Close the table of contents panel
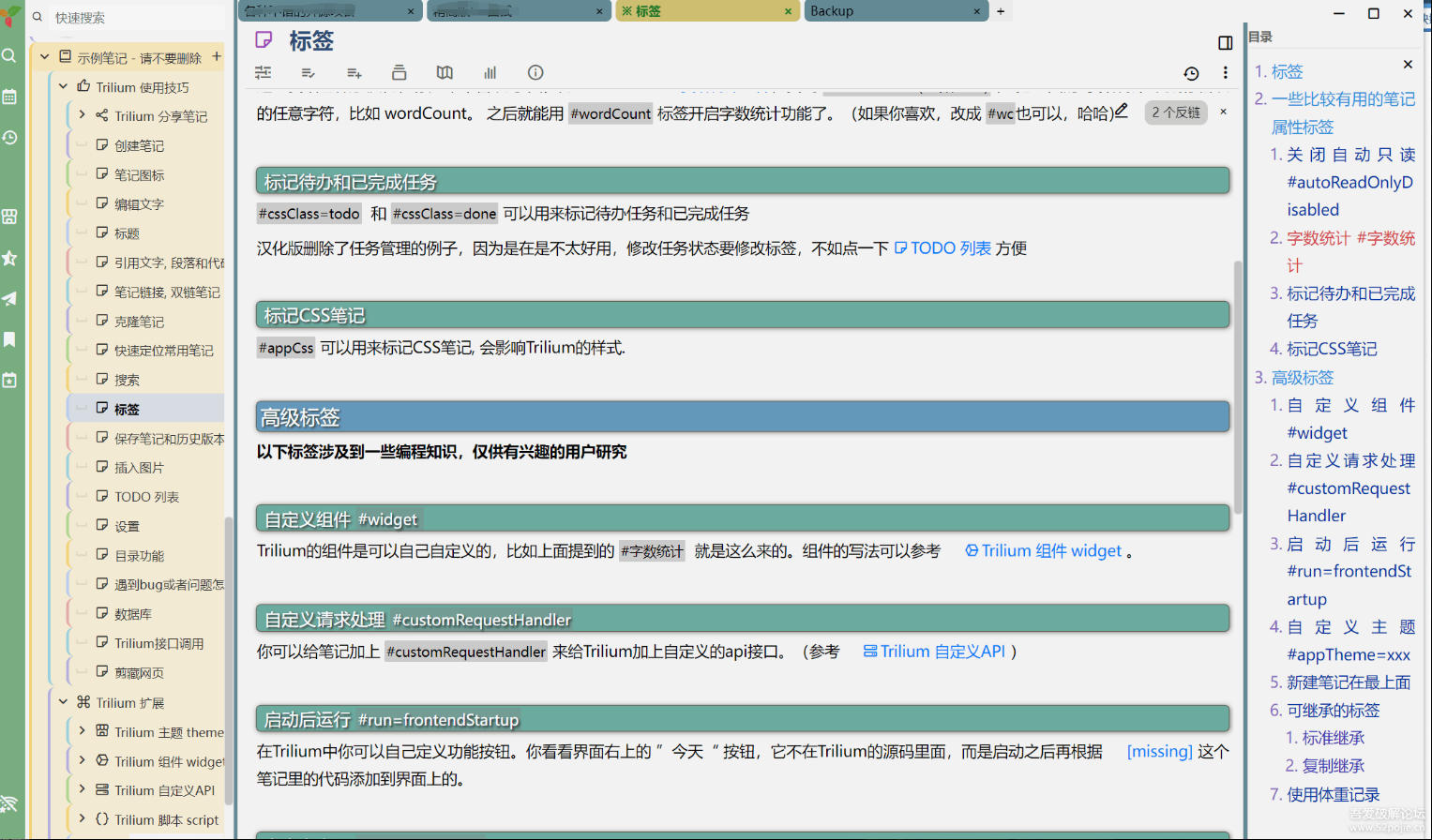The width and height of the screenshot is (1432, 840). (x=1408, y=64)
